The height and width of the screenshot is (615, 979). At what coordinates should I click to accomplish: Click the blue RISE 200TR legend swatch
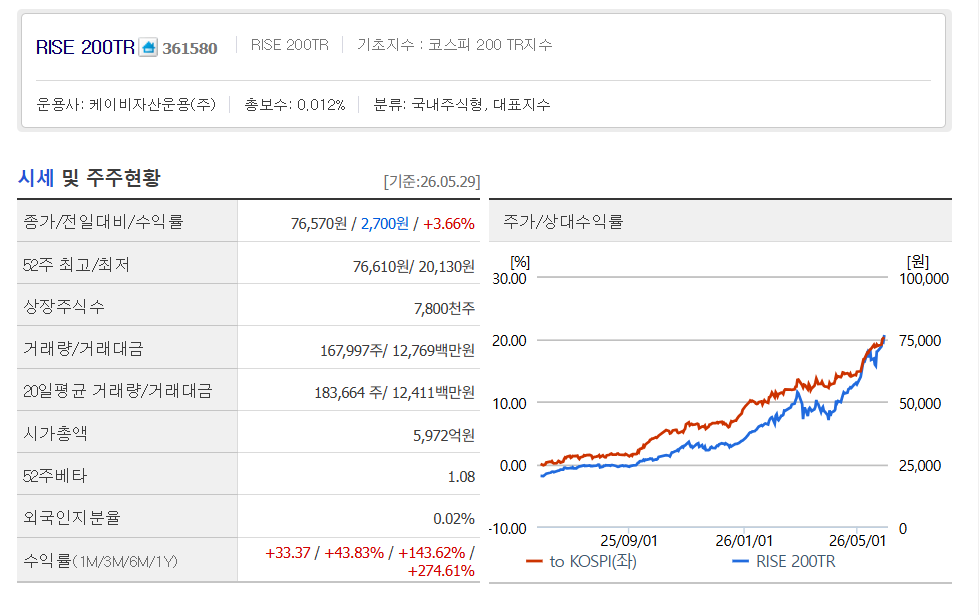coord(740,561)
